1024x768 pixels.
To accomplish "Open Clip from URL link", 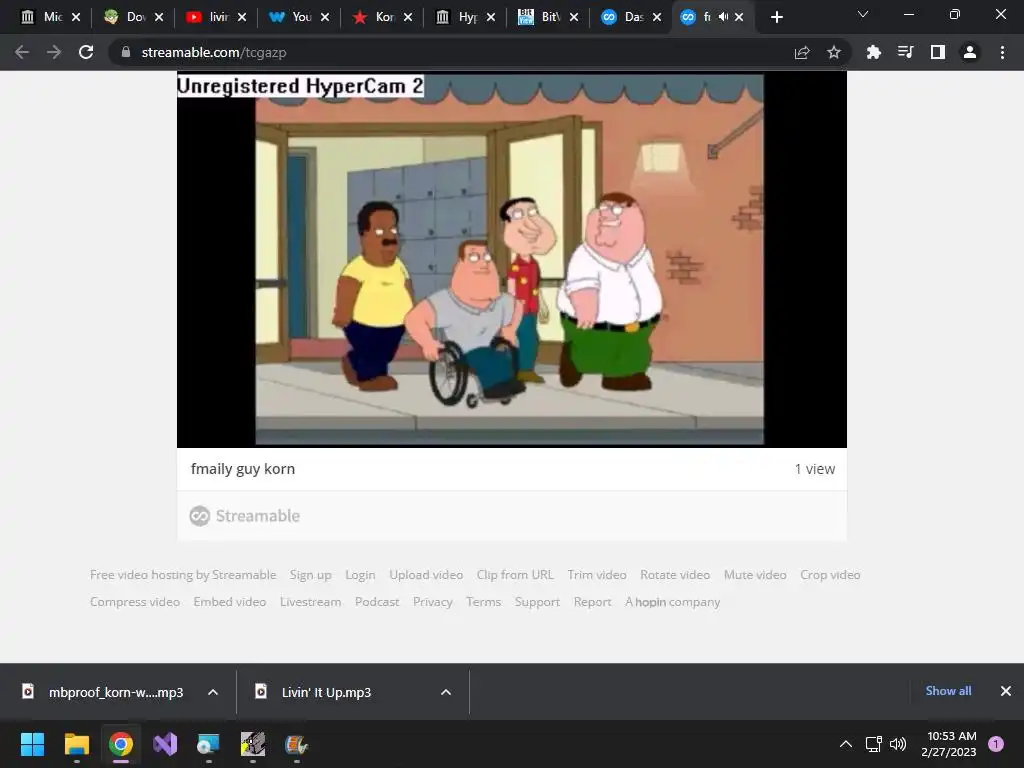I will coord(515,575).
